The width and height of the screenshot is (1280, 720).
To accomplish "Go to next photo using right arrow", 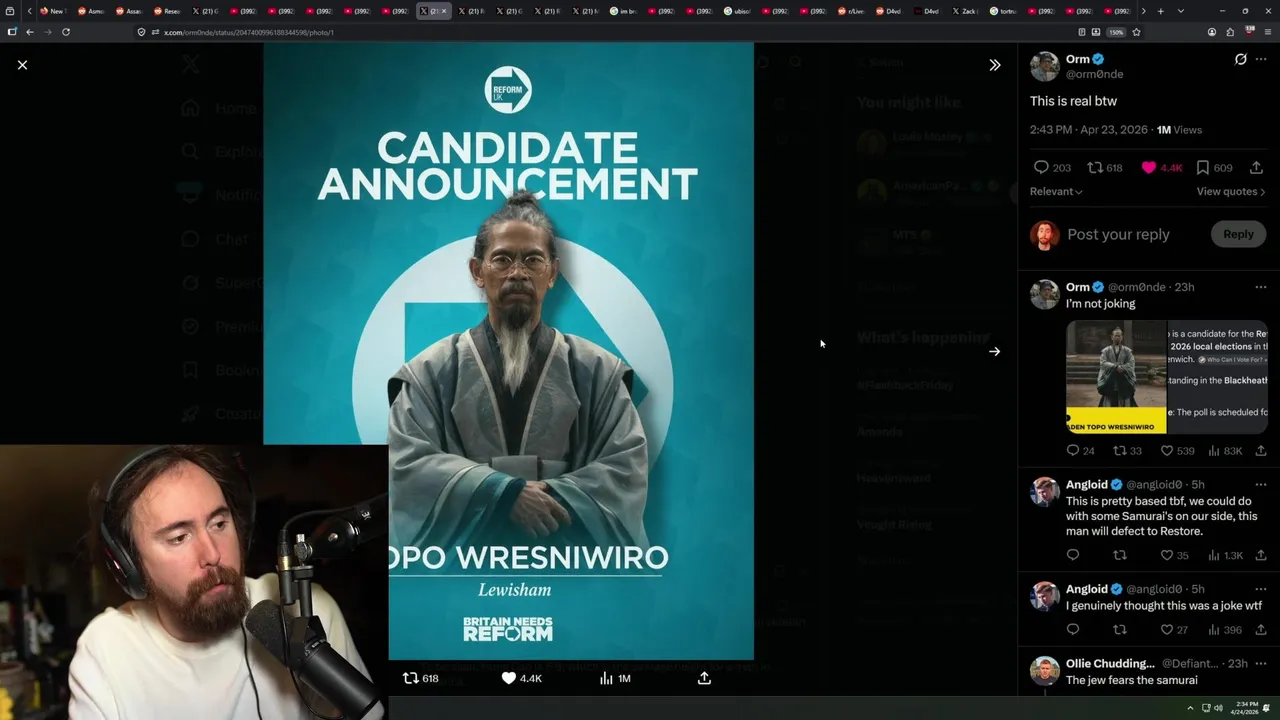I will point(994,352).
